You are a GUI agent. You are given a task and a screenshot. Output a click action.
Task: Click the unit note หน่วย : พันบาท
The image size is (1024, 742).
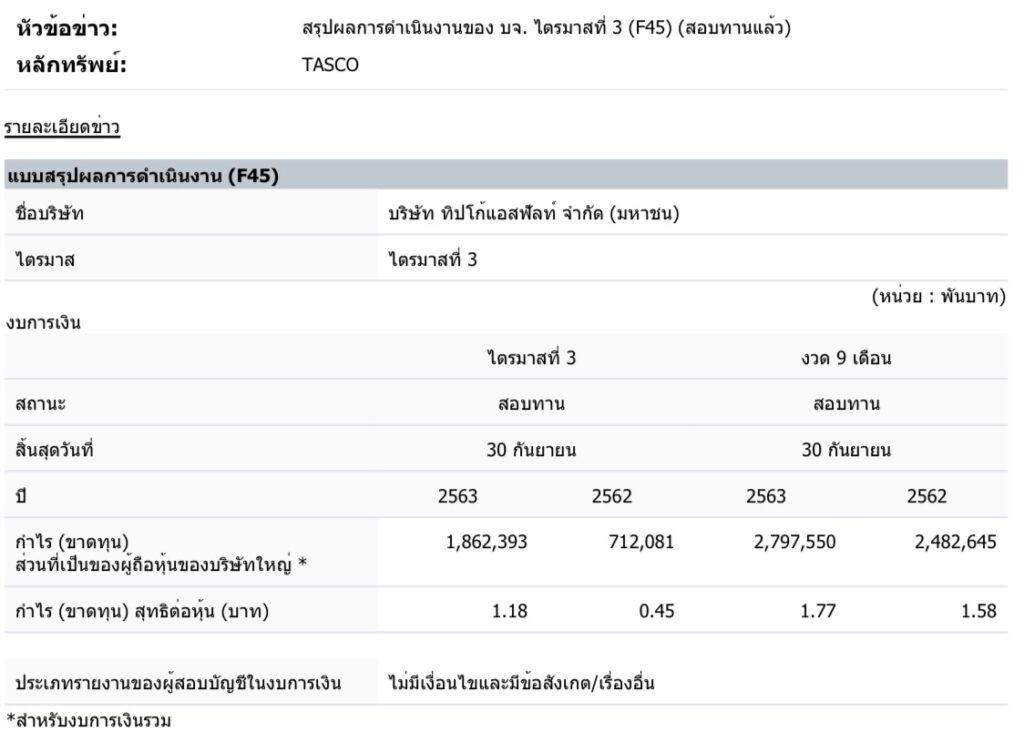point(938,297)
